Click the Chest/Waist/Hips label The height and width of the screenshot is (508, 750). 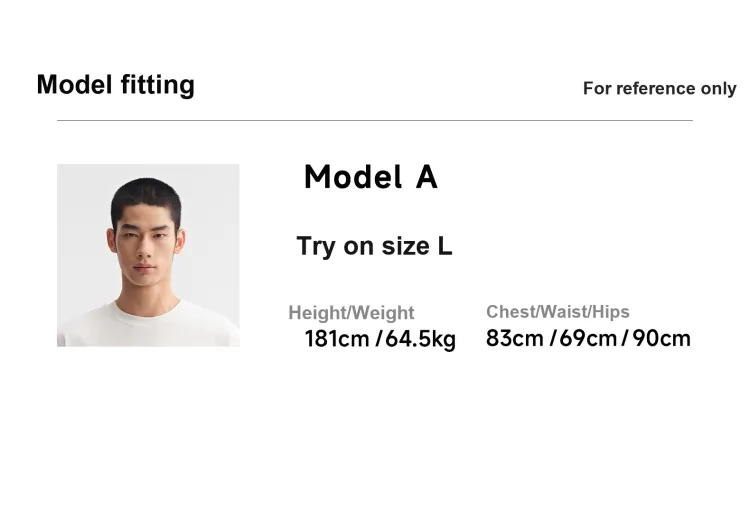click(x=558, y=312)
